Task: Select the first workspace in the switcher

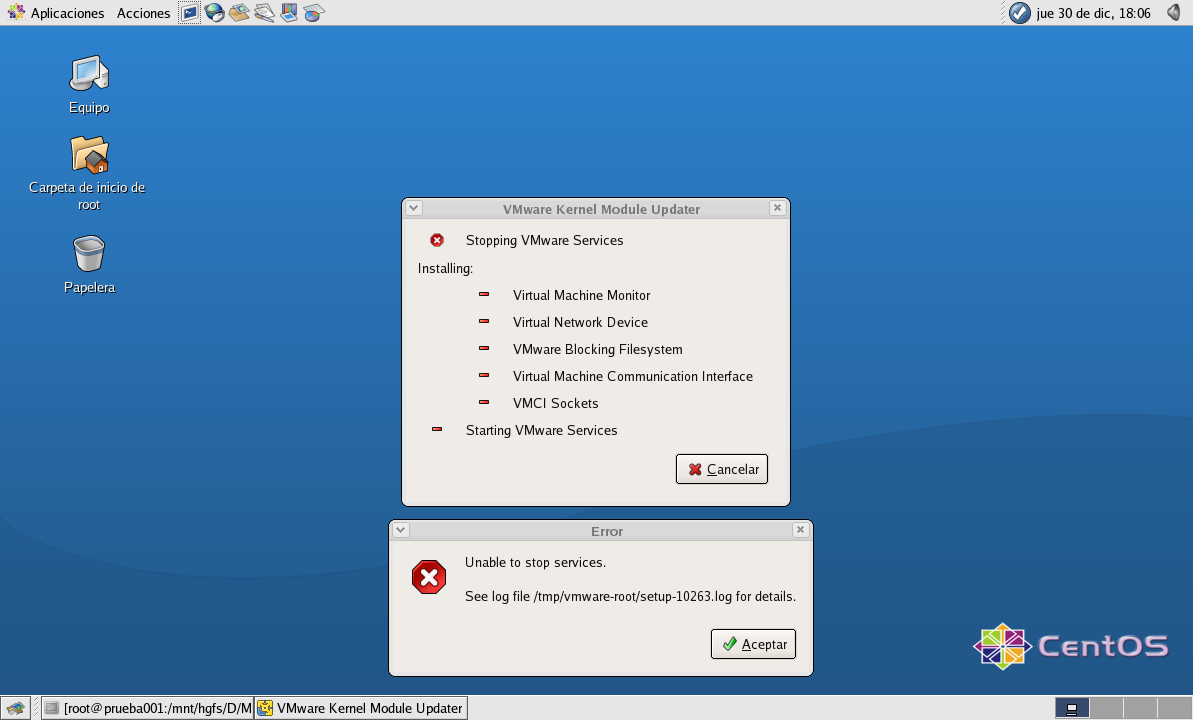Action: point(1072,708)
